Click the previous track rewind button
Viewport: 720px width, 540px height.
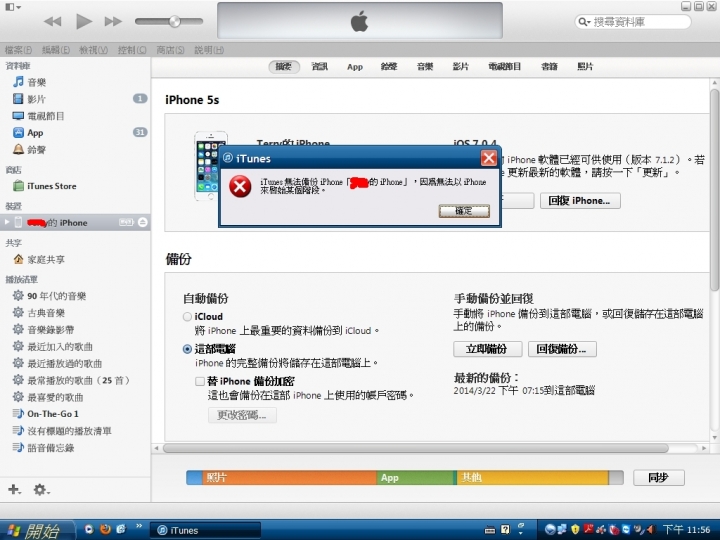[x=52, y=21]
